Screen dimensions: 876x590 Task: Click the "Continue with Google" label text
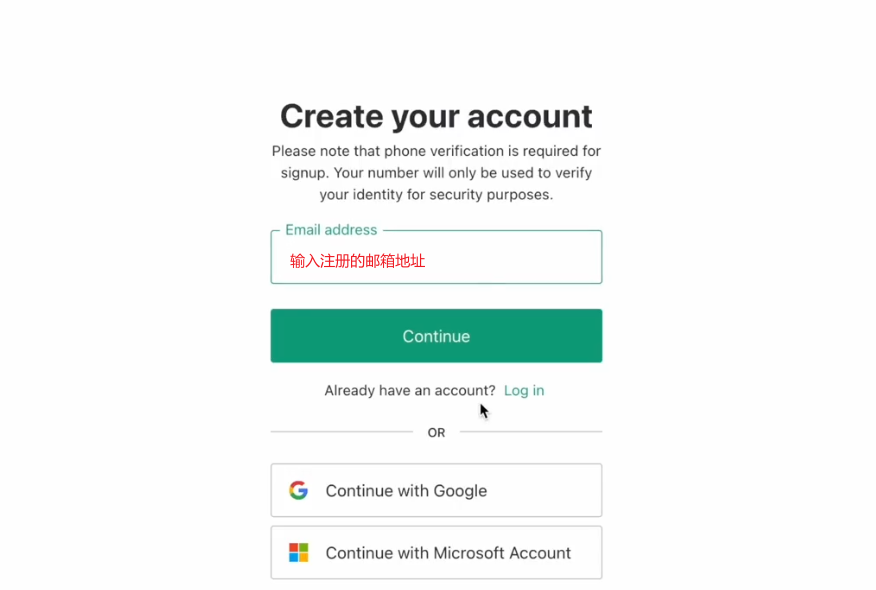[x=406, y=491]
